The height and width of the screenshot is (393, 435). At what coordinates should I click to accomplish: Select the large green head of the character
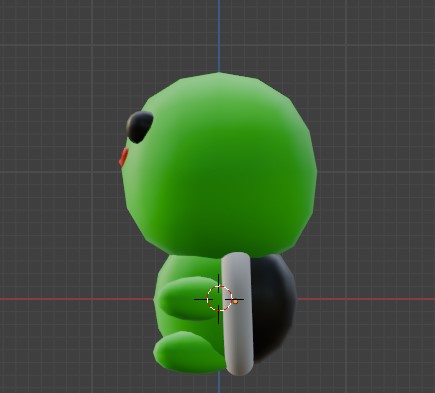(x=219, y=165)
